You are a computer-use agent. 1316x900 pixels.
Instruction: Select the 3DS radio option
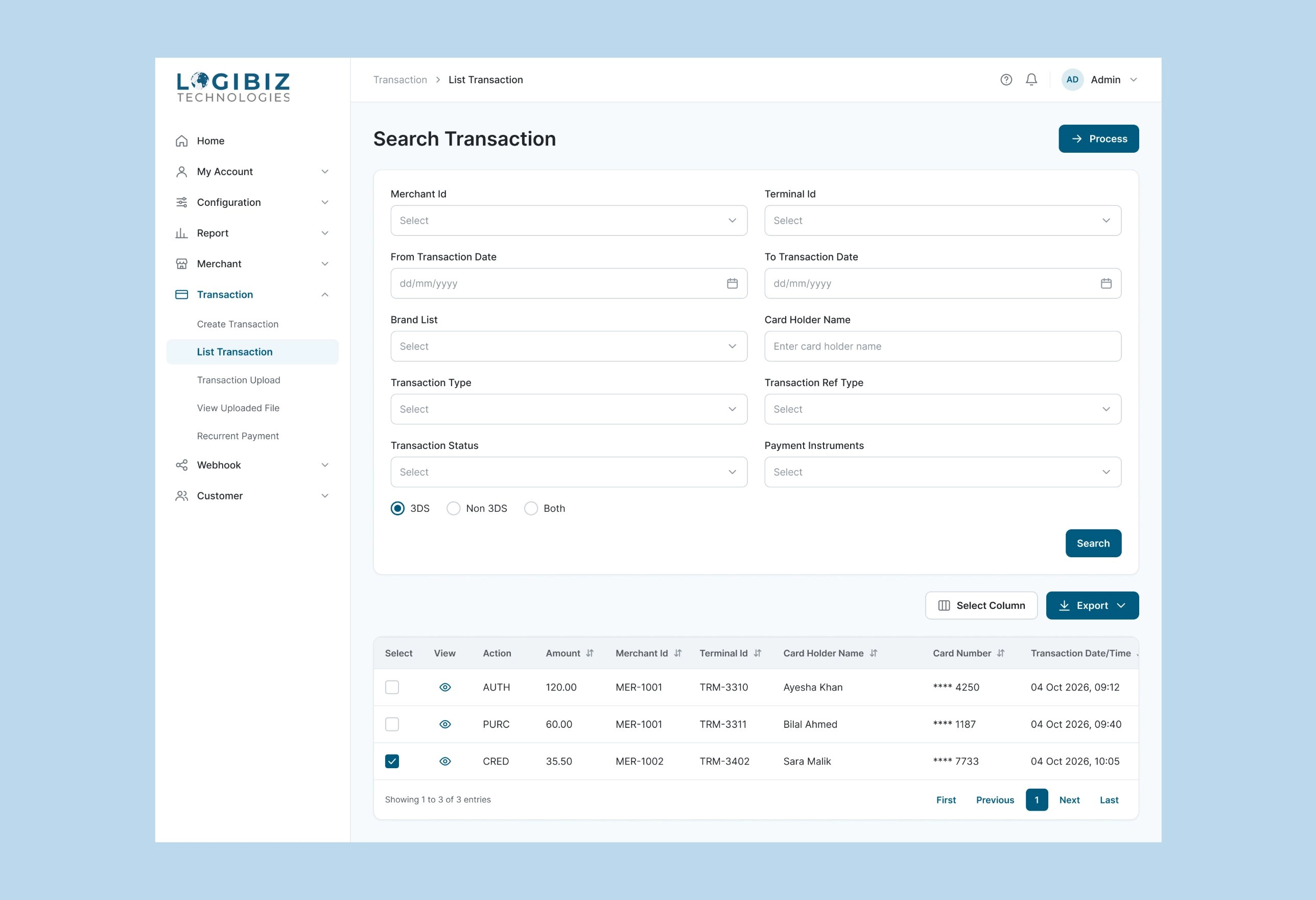(x=397, y=508)
